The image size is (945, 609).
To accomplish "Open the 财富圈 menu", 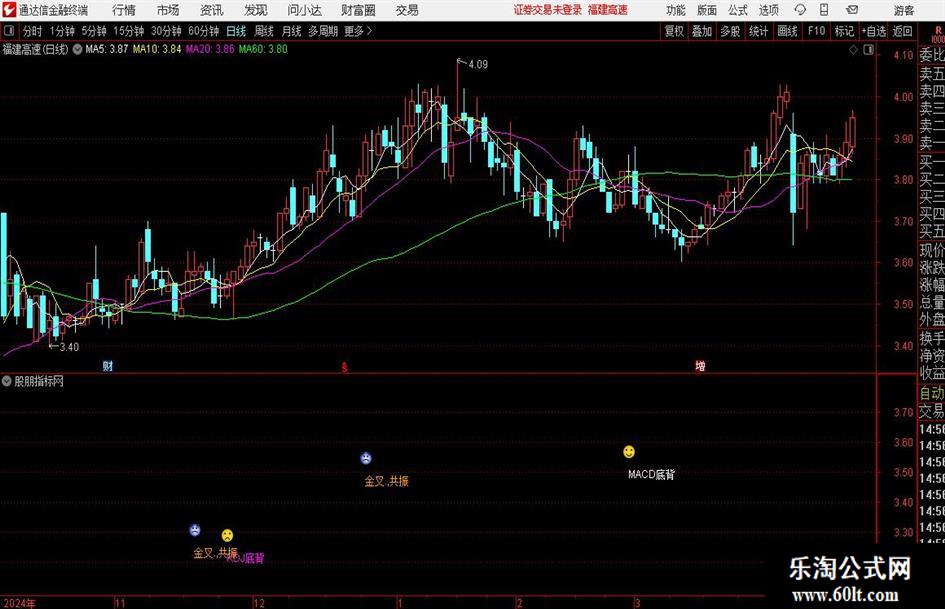I will (x=358, y=10).
